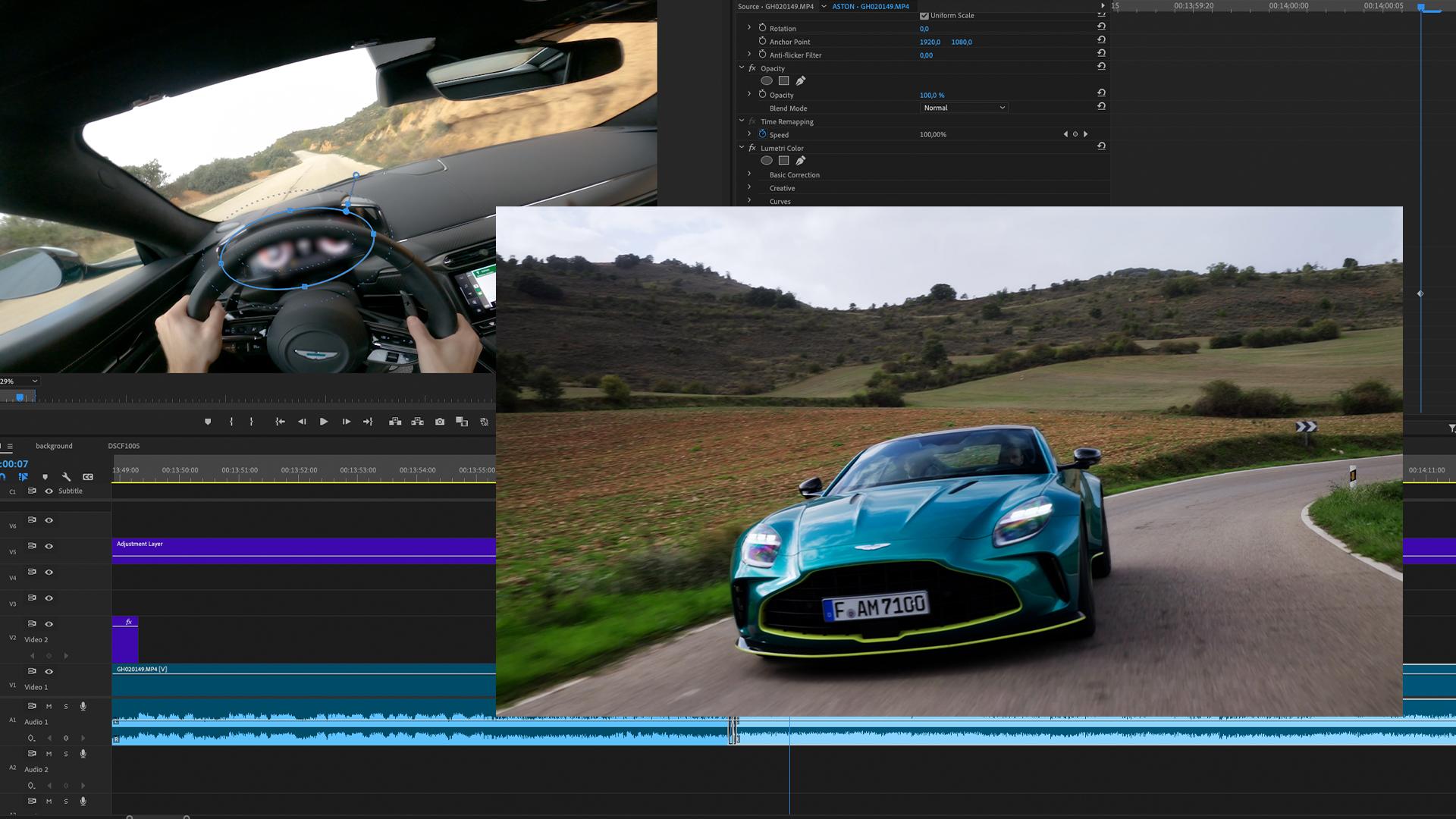Reset the Anchor Point parameter
The width and height of the screenshot is (1456, 819).
1101,40
